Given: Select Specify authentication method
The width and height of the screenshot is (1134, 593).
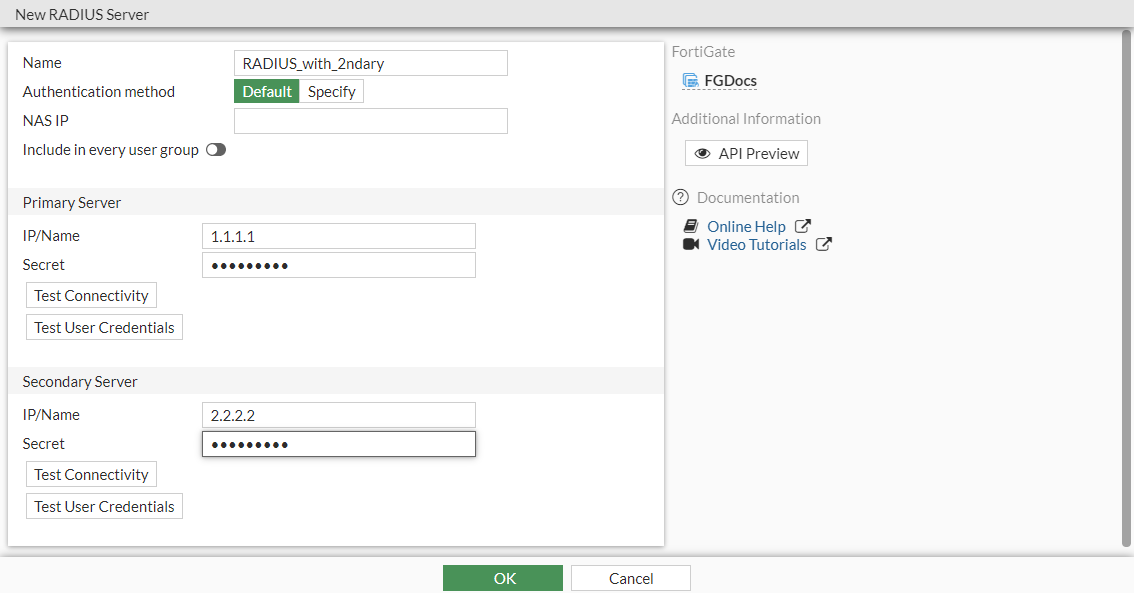Looking at the screenshot, I should coord(331,92).
